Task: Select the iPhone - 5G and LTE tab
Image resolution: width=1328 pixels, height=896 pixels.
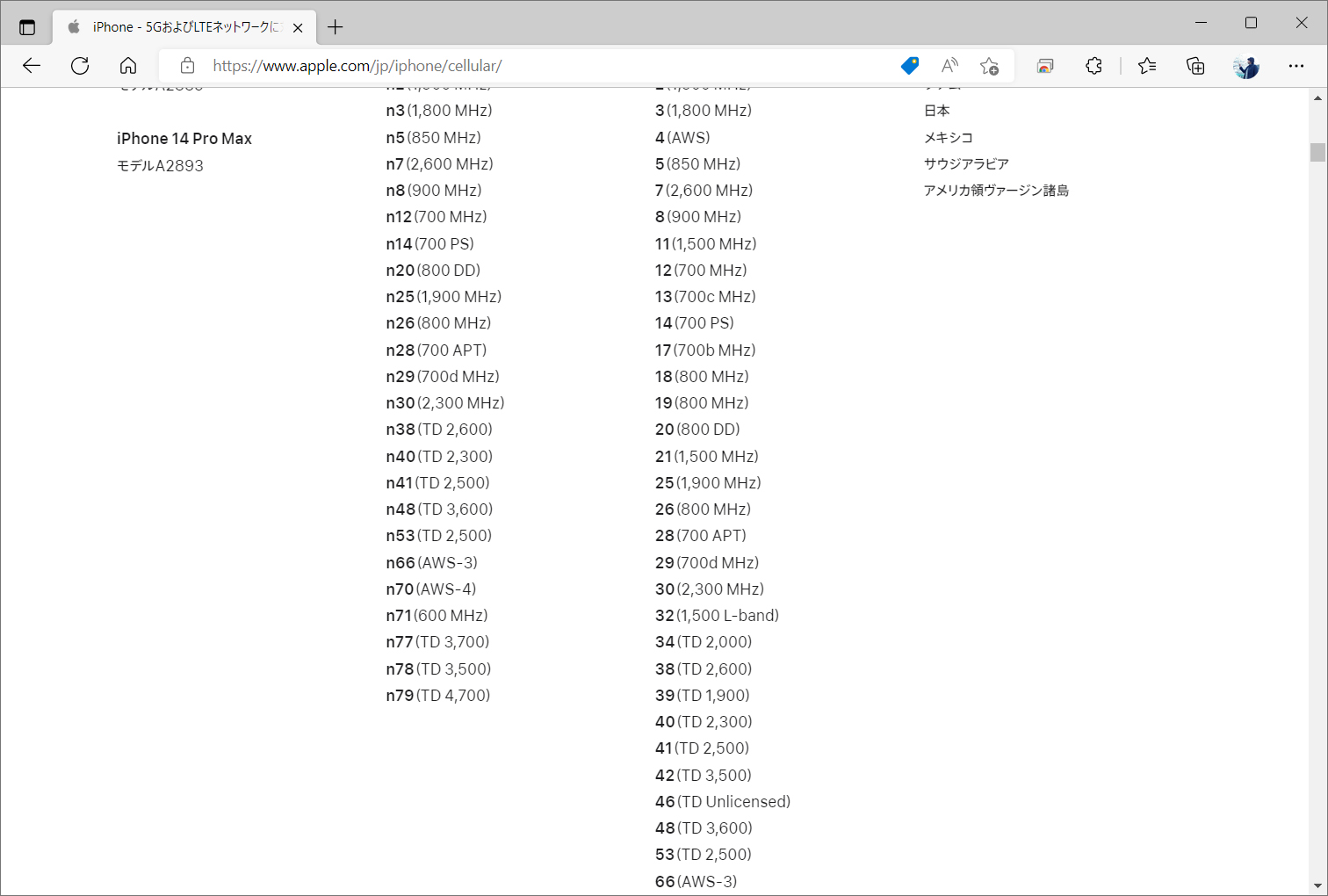Action: coord(184,27)
